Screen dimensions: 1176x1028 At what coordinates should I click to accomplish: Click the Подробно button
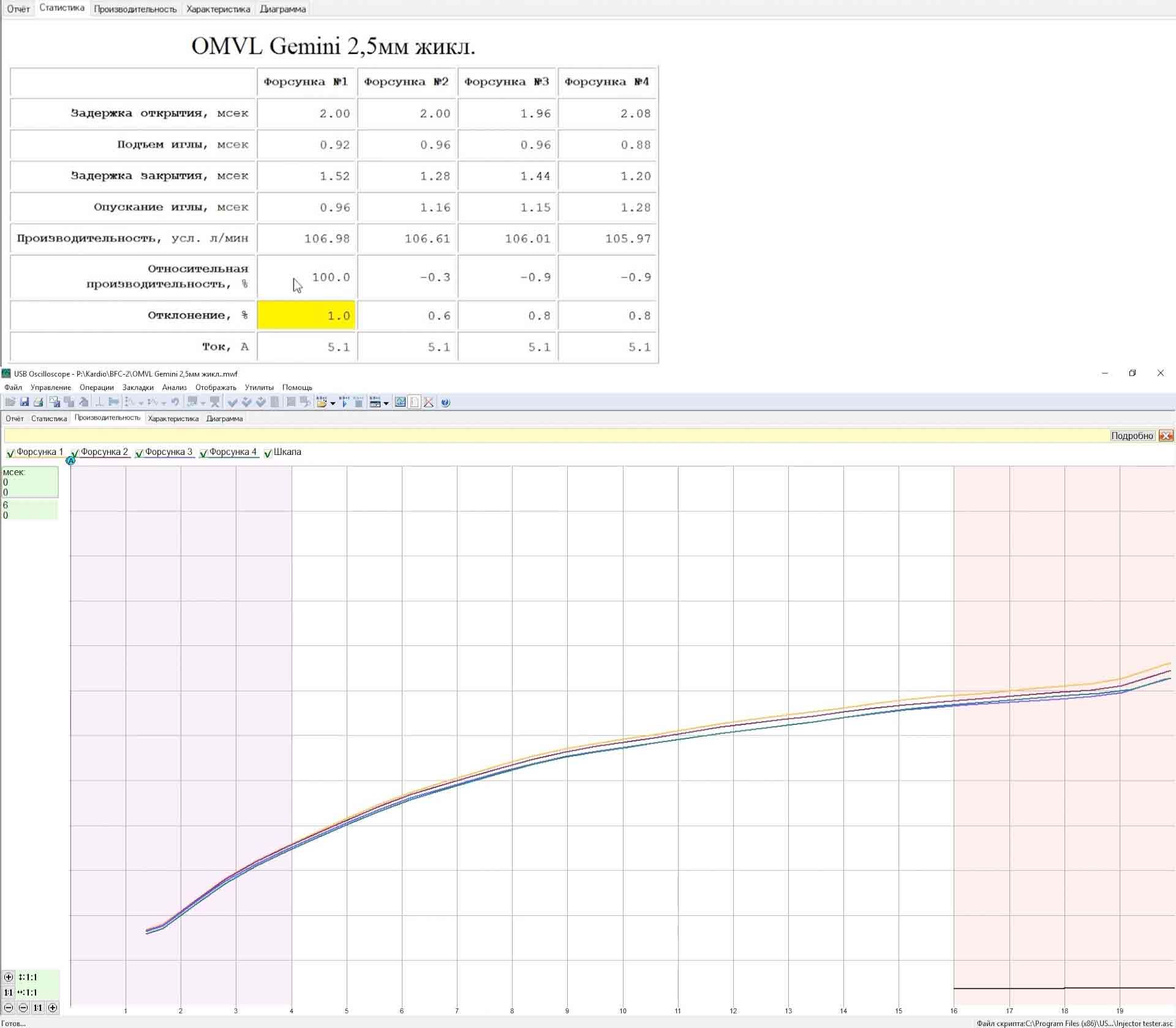(1132, 436)
